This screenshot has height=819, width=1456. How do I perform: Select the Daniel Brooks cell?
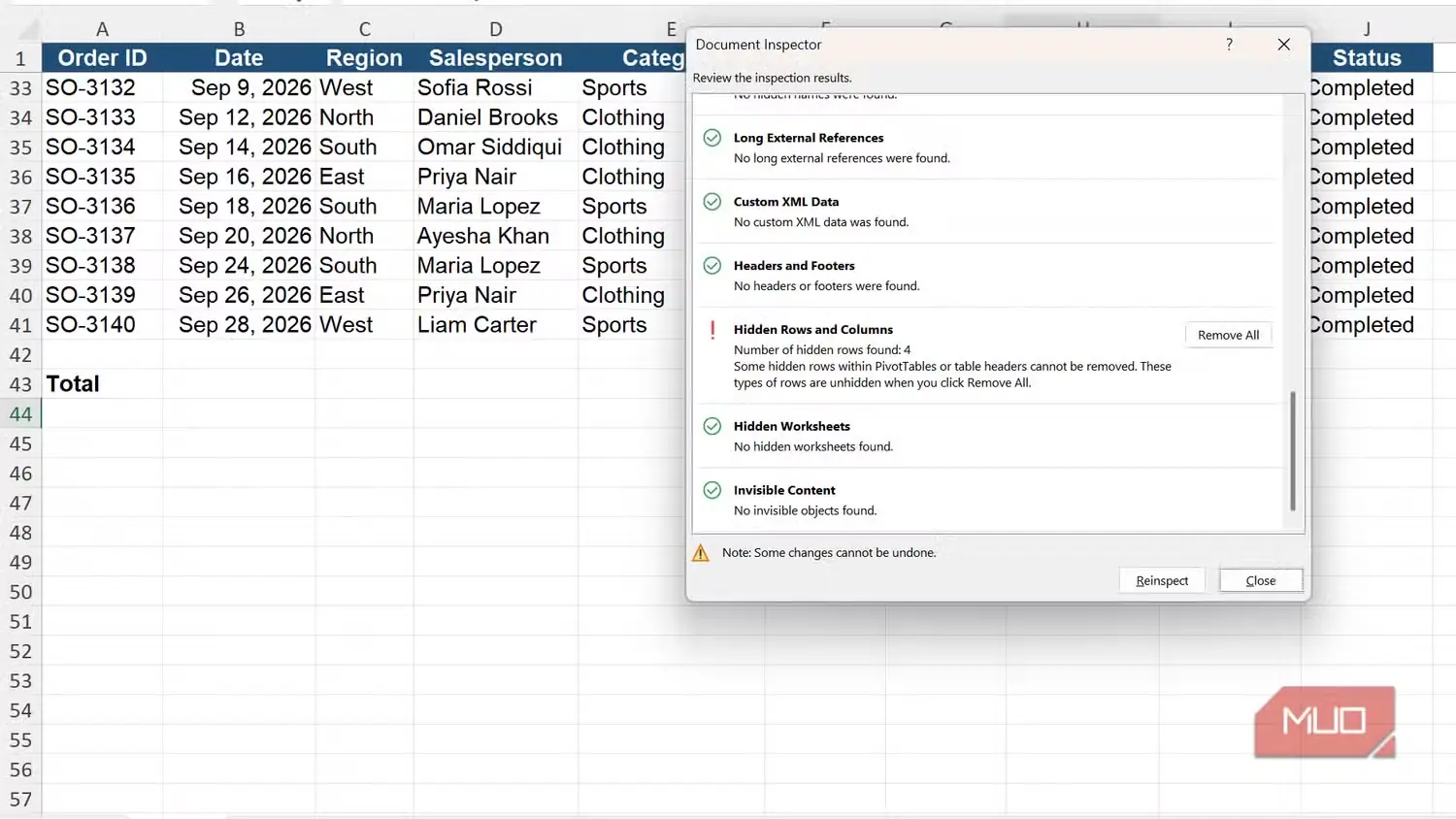pos(496,117)
